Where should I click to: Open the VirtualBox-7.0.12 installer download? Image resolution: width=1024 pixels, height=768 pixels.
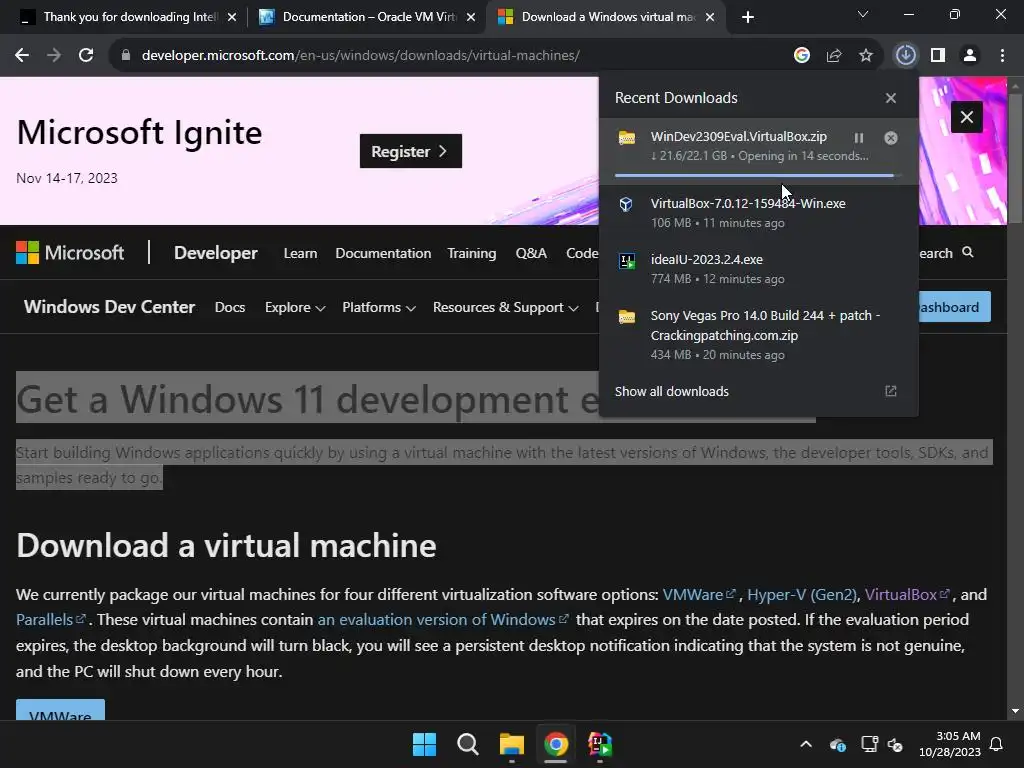[x=758, y=213]
